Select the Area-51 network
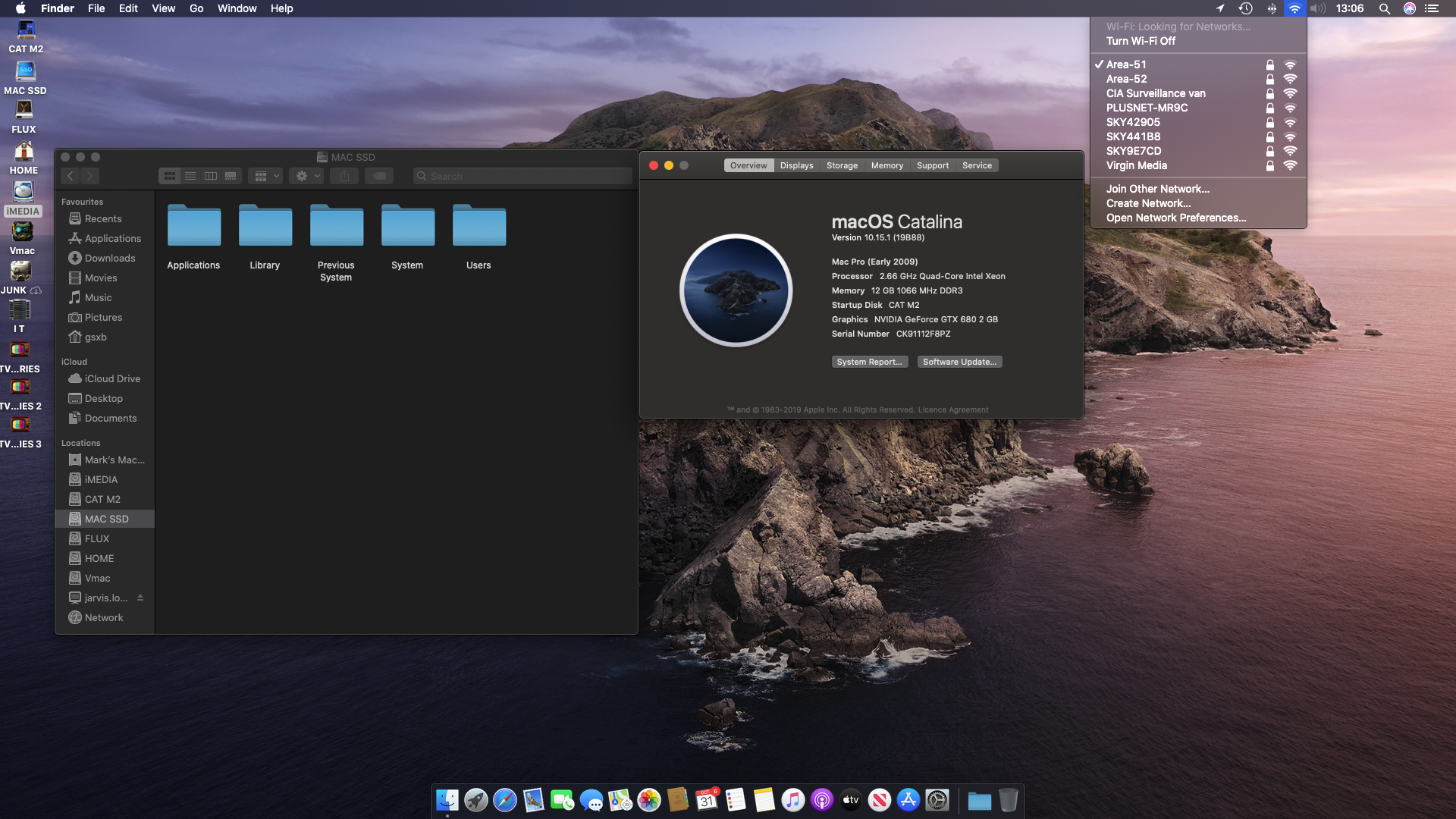The image size is (1456, 819). [1198, 64]
